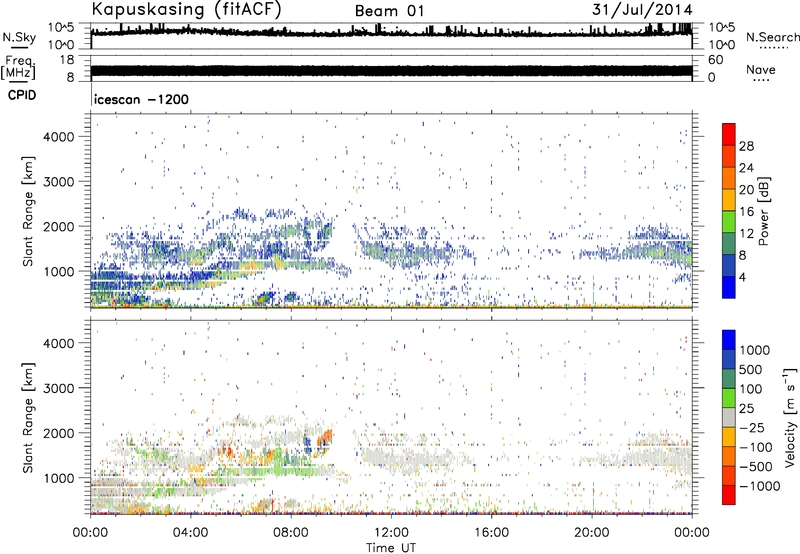The image size is (800, 554).
Task: Click the date "31/Jul/2014"
Action: [642, 10]
